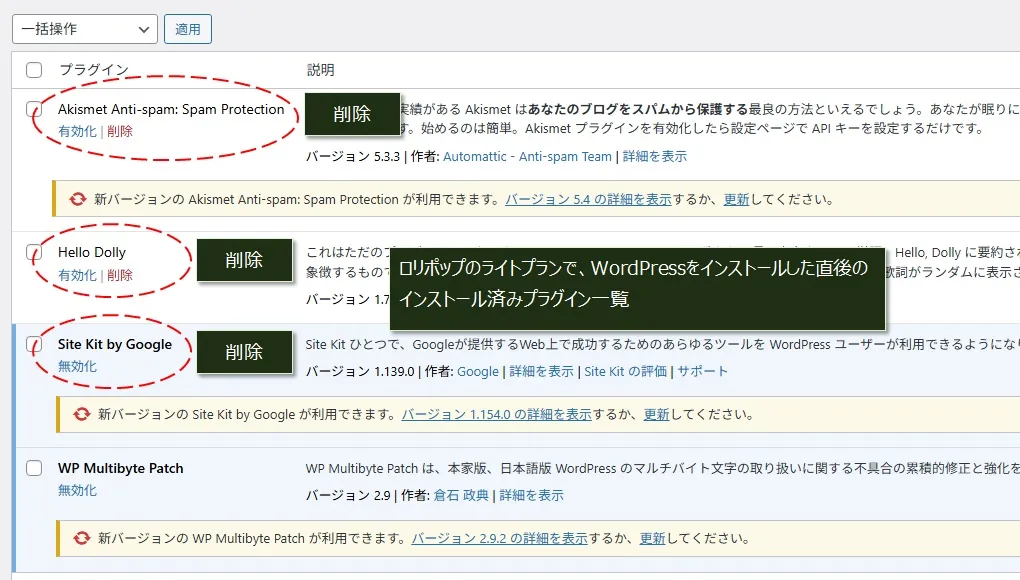Image resolution: width=1020 pixels, height=580 pixels.
Task: Open バージョン 1.154.0 の詳細を表示 link
Action: (x=496, y=414)
